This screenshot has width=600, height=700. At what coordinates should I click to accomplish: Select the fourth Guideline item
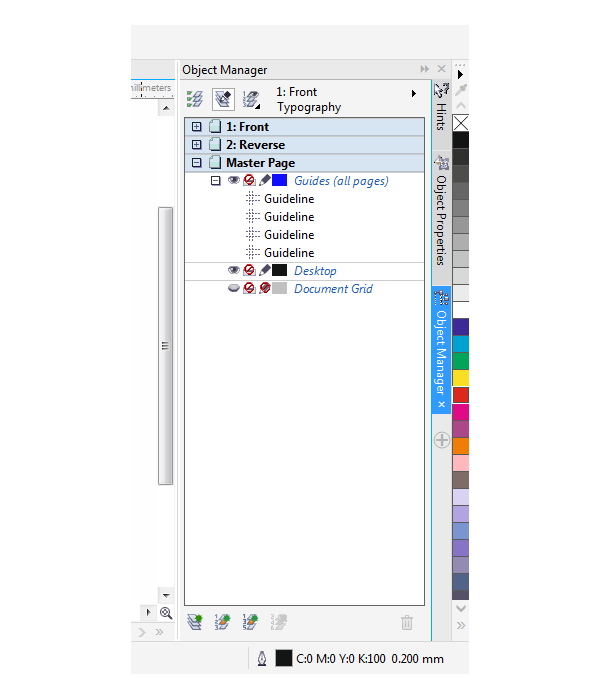(x=289, y=253)
